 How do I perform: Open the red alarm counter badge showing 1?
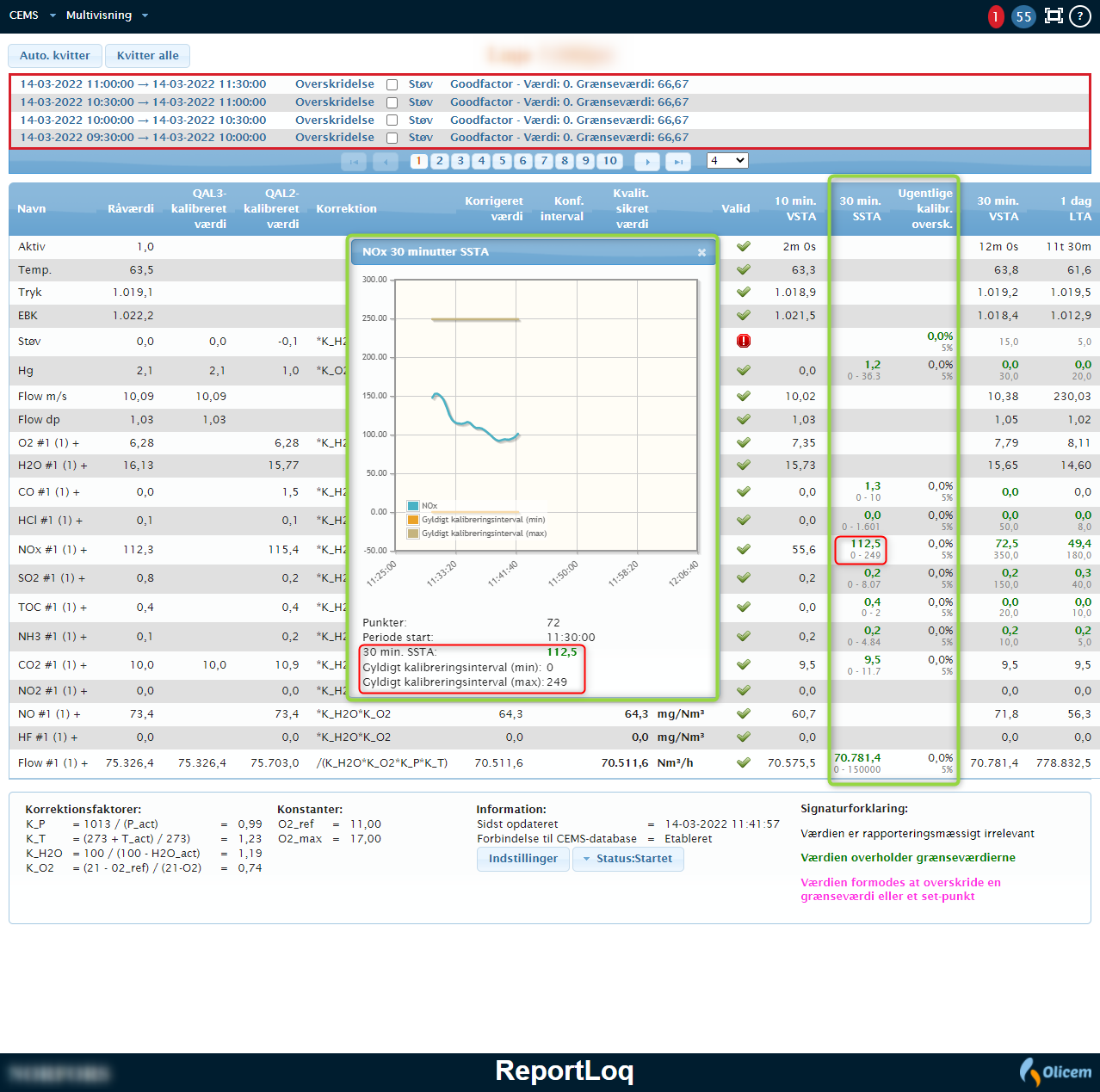(996, 16)
